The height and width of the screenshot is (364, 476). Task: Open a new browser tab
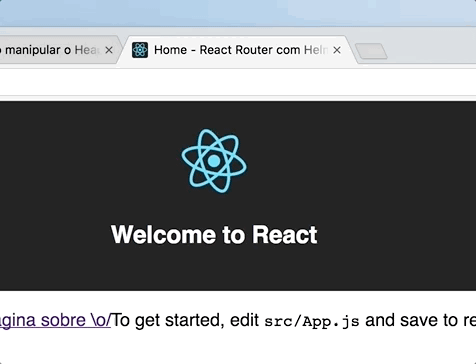(x=371, y=51)
